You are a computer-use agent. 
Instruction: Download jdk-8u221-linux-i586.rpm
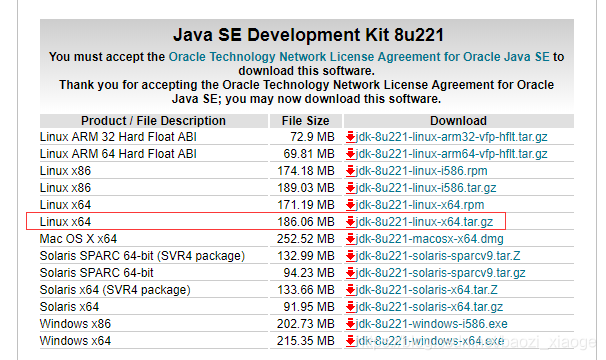tap(421, 171)
